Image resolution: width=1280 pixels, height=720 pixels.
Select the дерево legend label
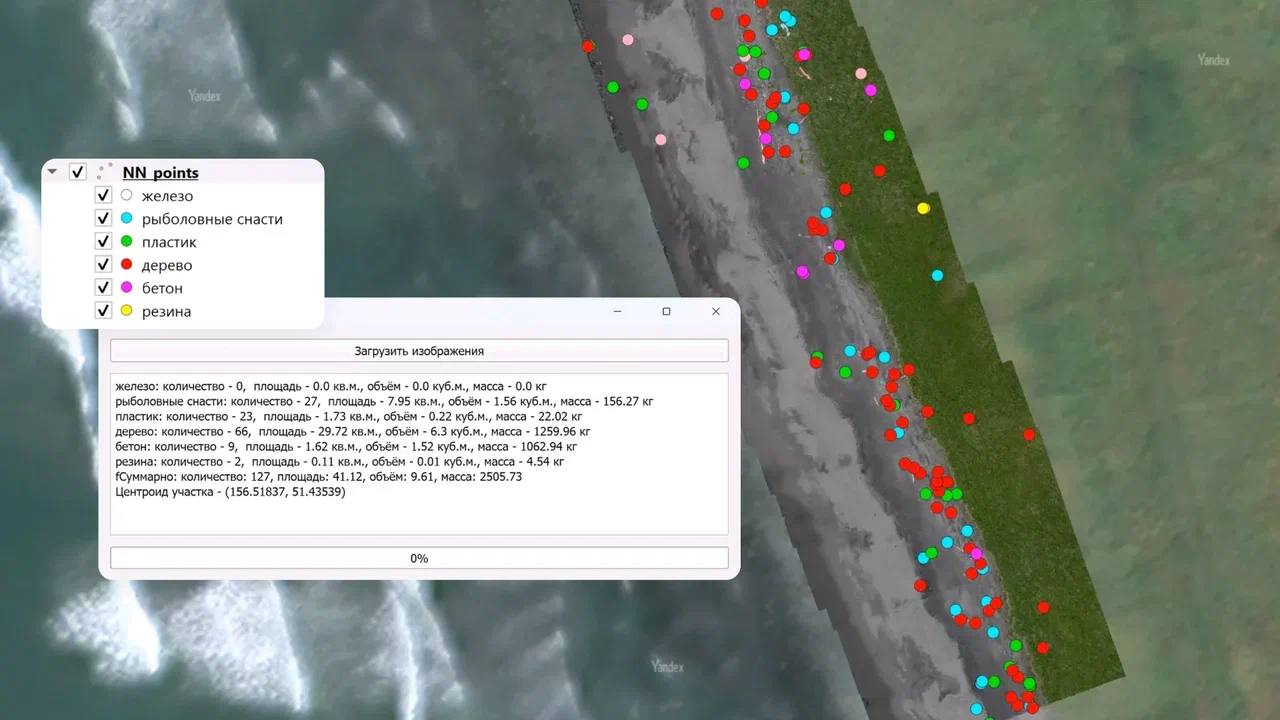[167, 265]
